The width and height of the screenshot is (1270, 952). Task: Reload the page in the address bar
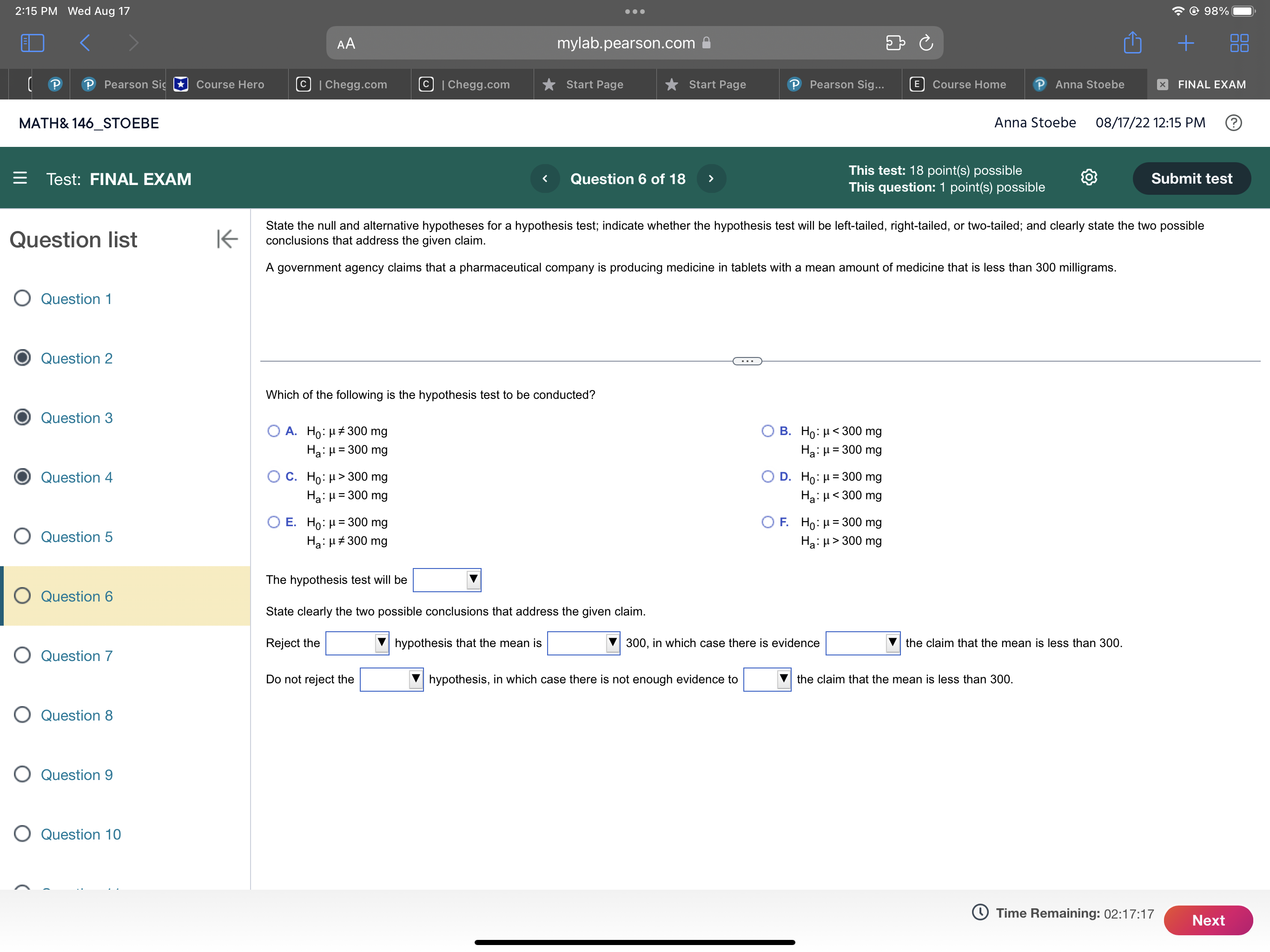[926, 43]
